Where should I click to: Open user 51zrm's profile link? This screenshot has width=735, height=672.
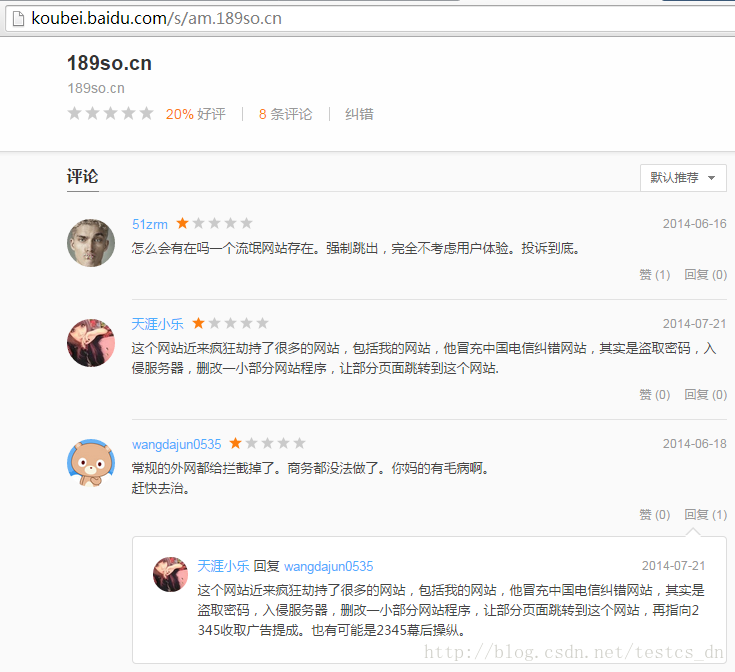150,224
